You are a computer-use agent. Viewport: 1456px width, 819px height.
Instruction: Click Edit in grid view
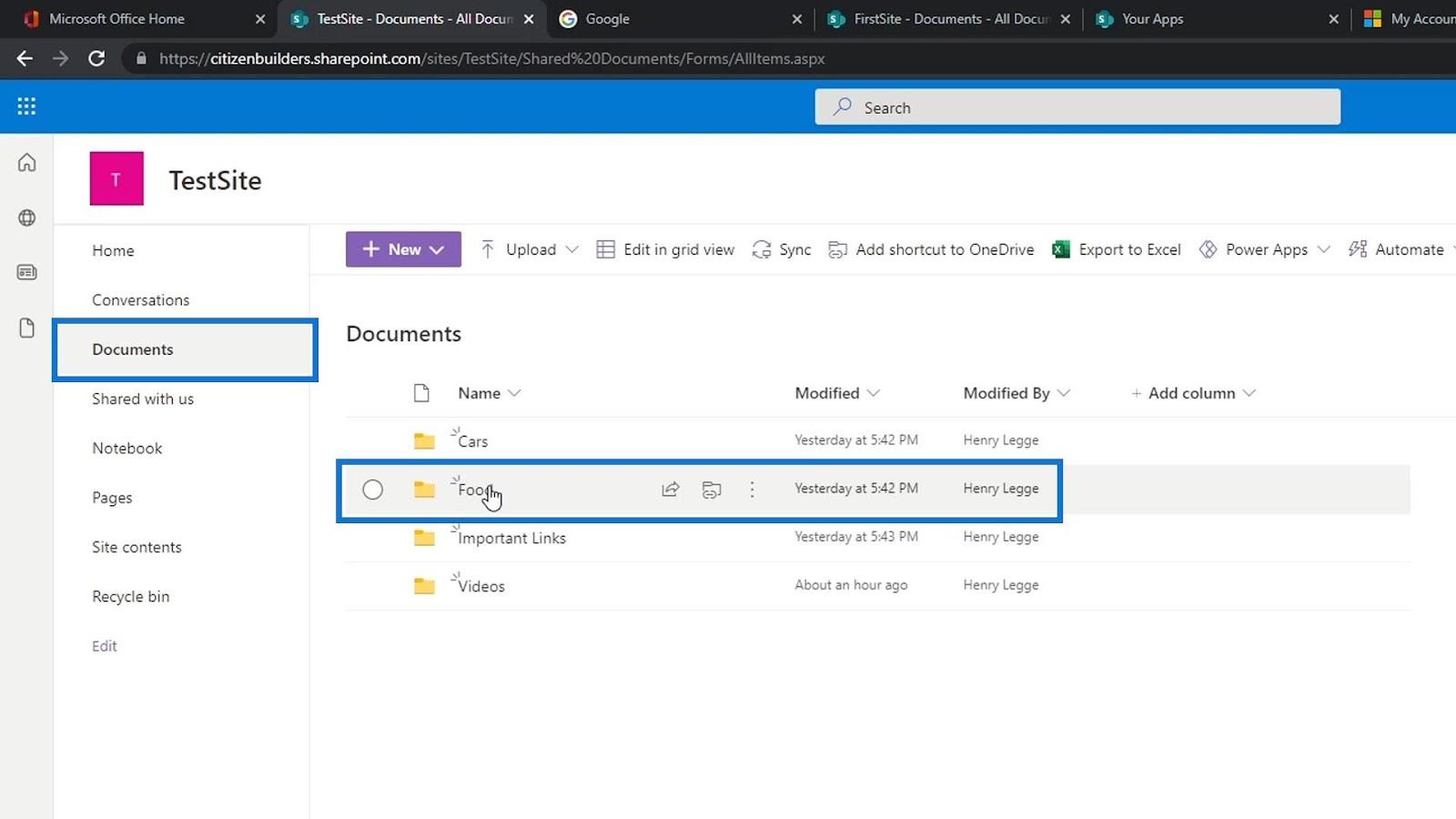coord(665,249)
